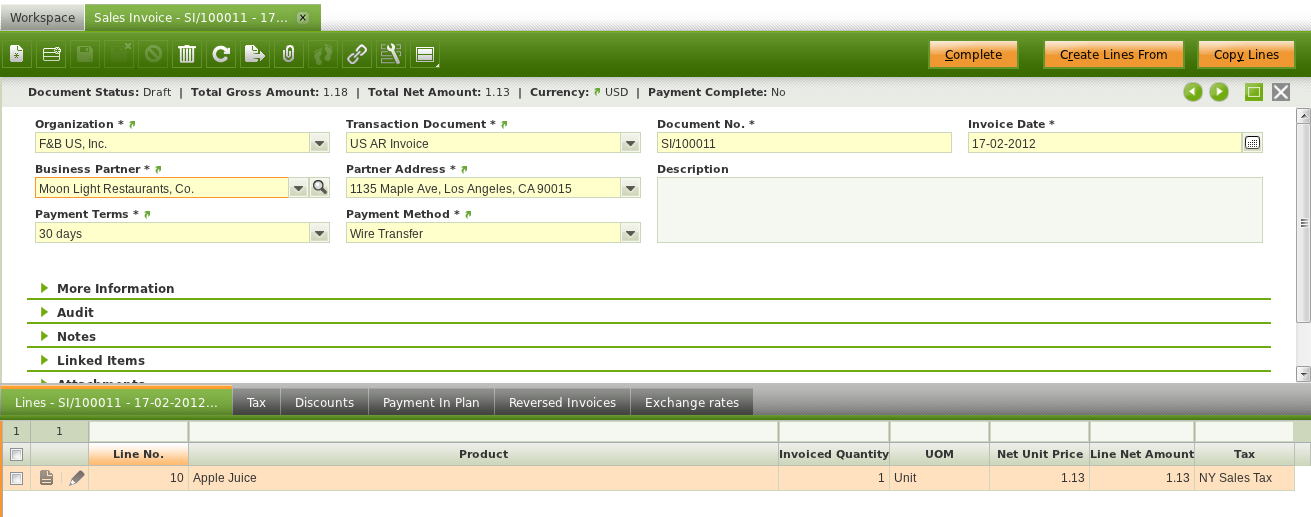Image resolution: width=1311 pixels, height=517 pixels.
Task: Expand the More Information section
Action: click(115, 288)
